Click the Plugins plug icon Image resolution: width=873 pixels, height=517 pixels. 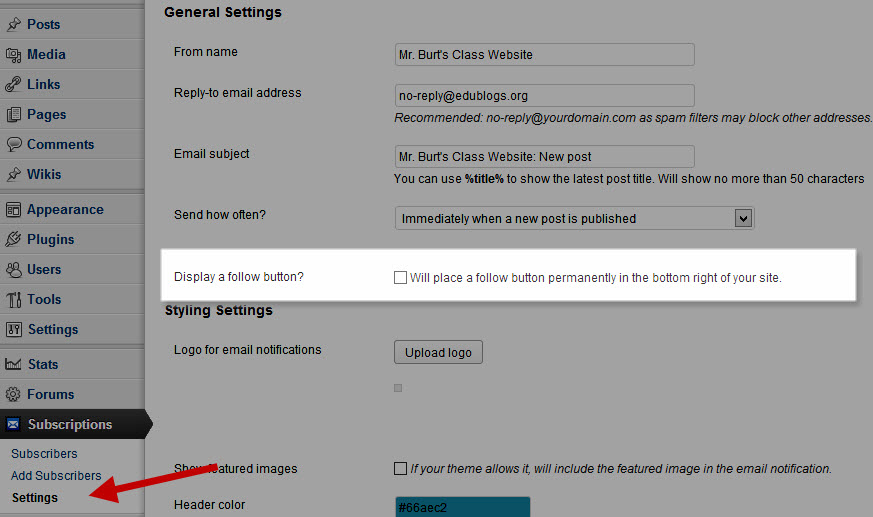pyautogui.click(x=13, y=239)
